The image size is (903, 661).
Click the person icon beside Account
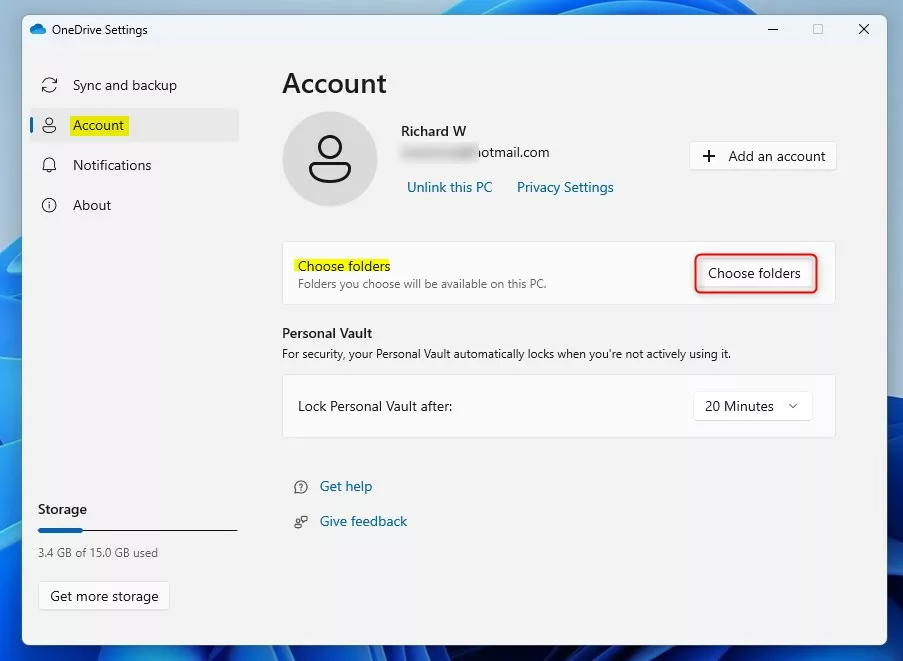tap(50, 126)
